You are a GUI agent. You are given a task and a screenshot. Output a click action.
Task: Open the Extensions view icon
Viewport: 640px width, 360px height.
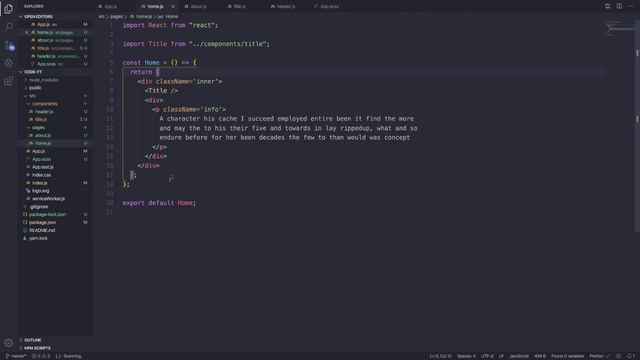coord(9,81)
